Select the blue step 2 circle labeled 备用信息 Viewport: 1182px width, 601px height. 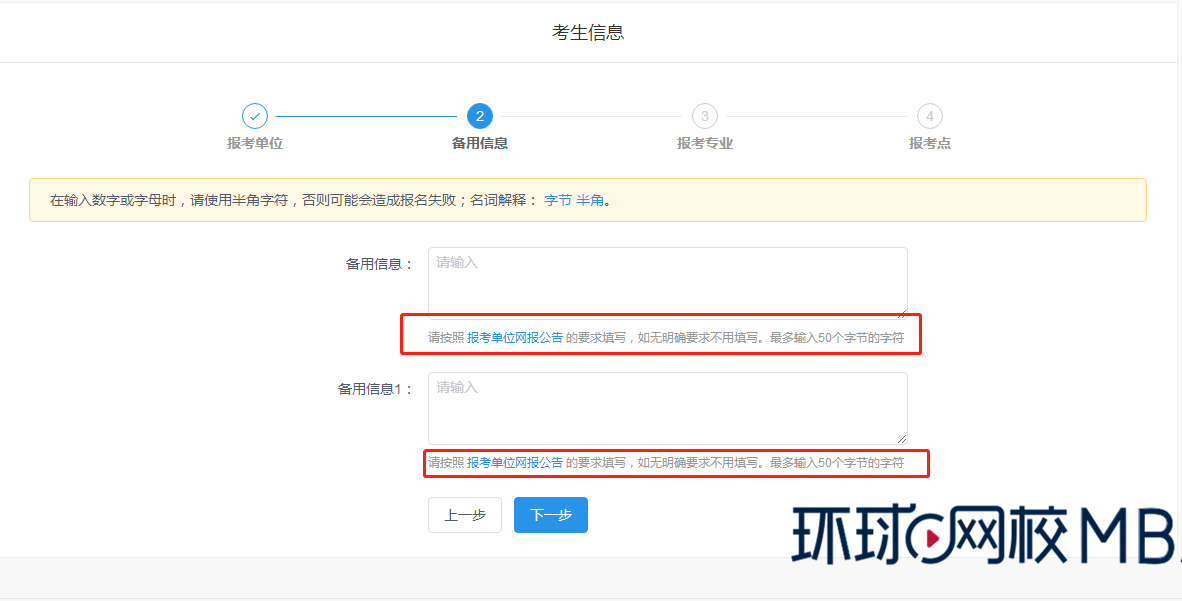point(479,116)
